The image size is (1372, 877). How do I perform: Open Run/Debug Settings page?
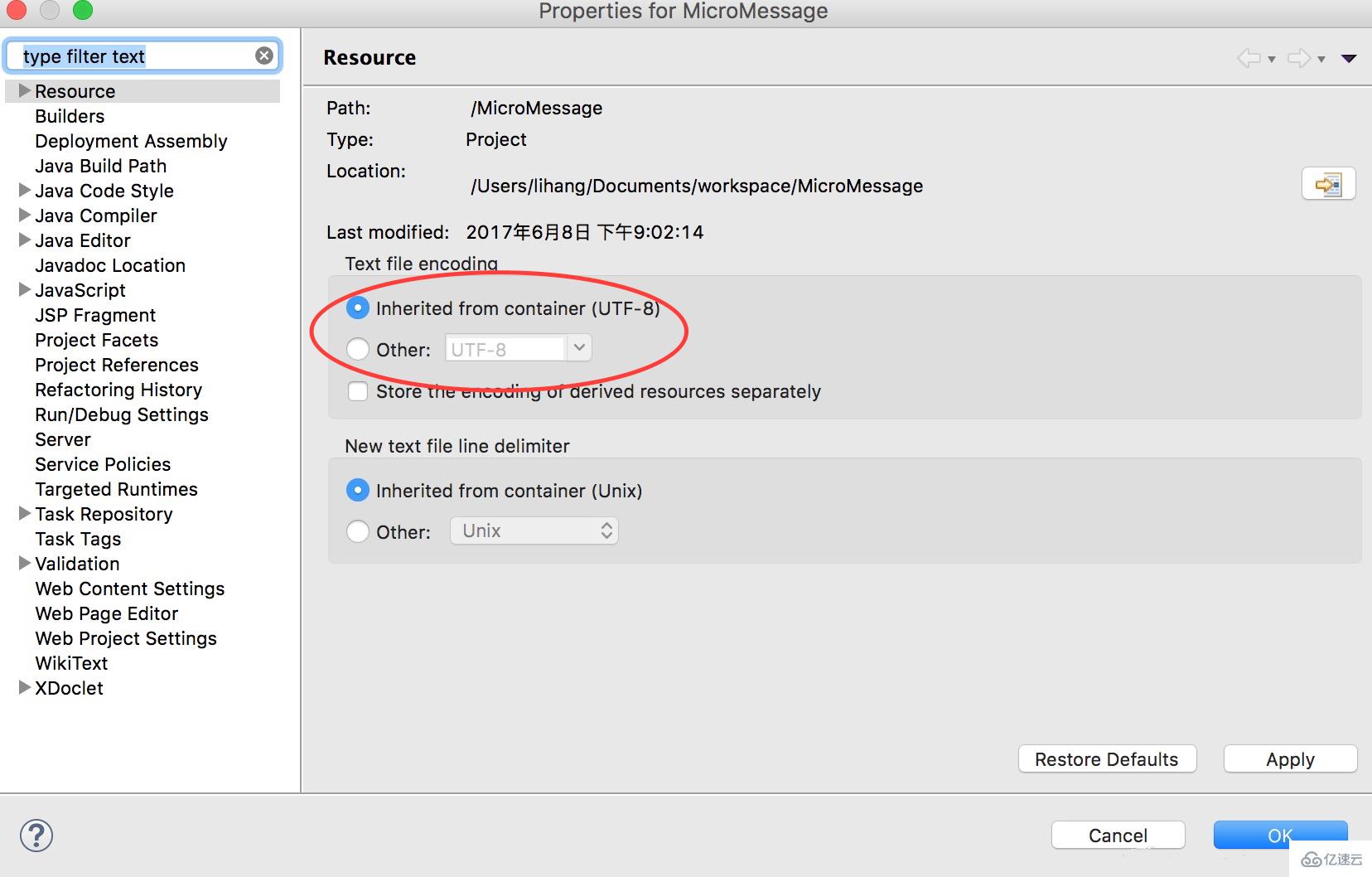(x=122, y=414)
